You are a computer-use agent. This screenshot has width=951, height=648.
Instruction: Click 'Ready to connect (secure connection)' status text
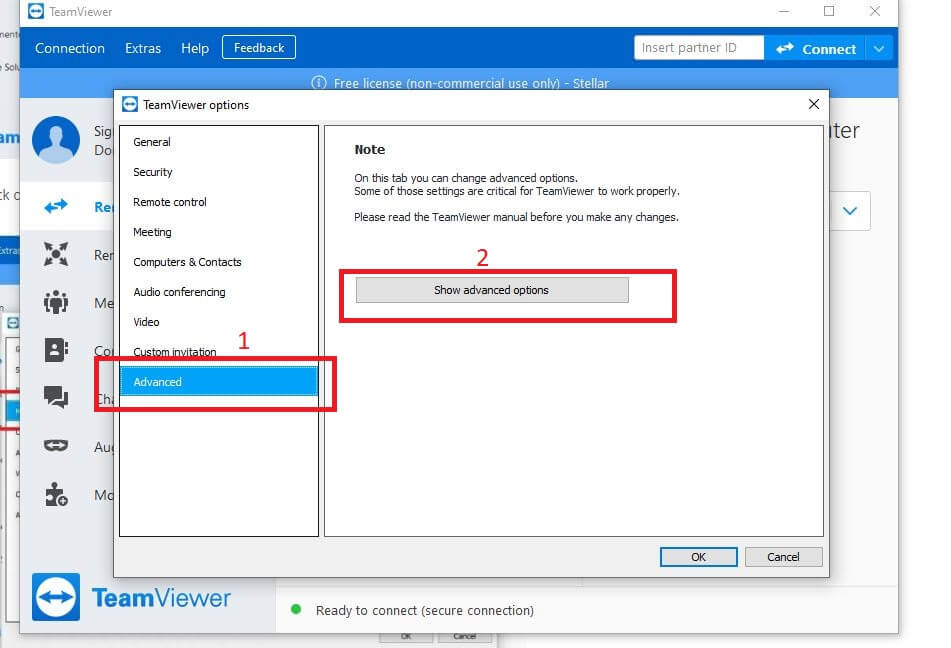425,610
